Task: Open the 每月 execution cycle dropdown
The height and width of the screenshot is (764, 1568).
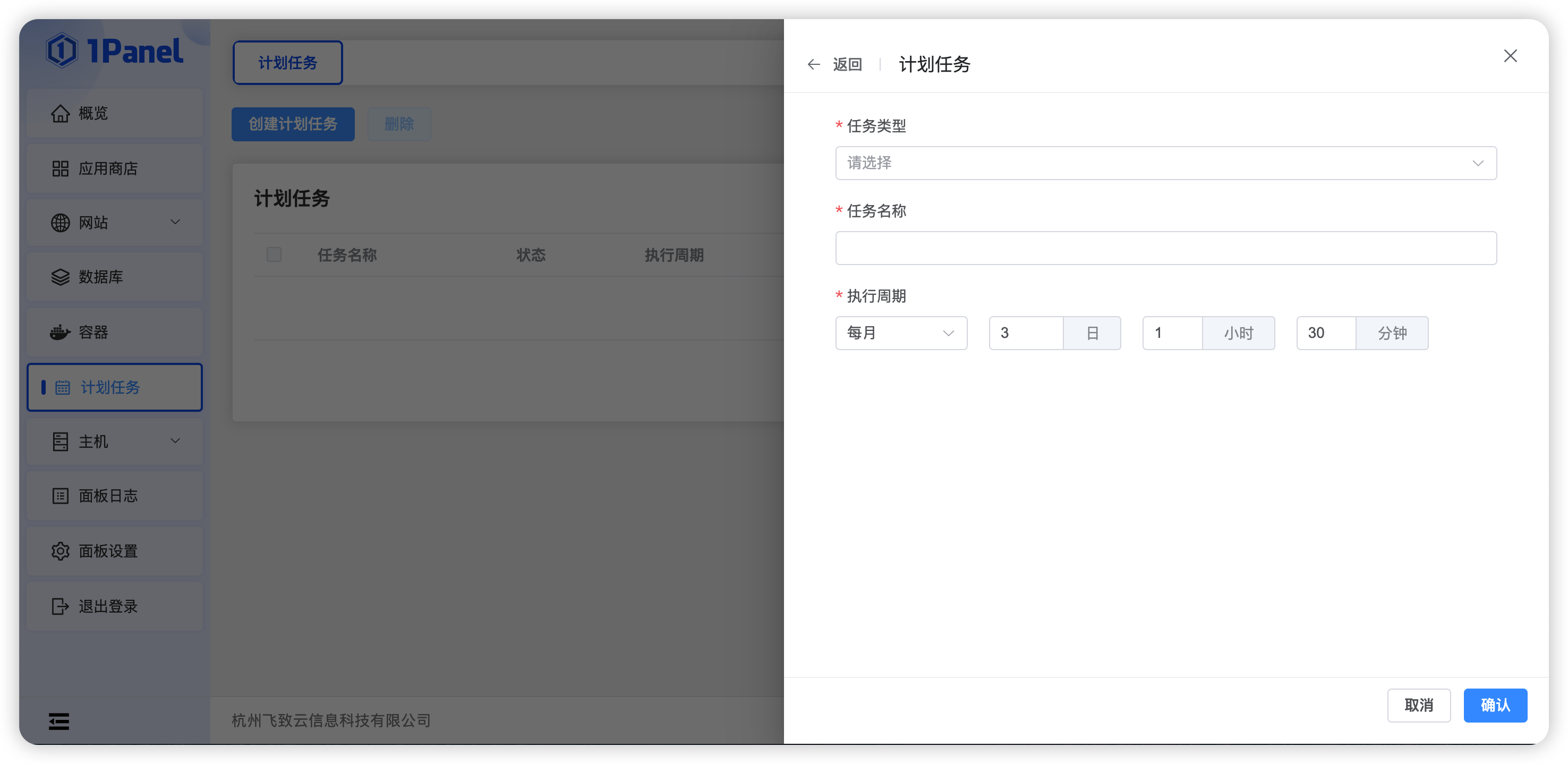Action: (x=901, y=333)
